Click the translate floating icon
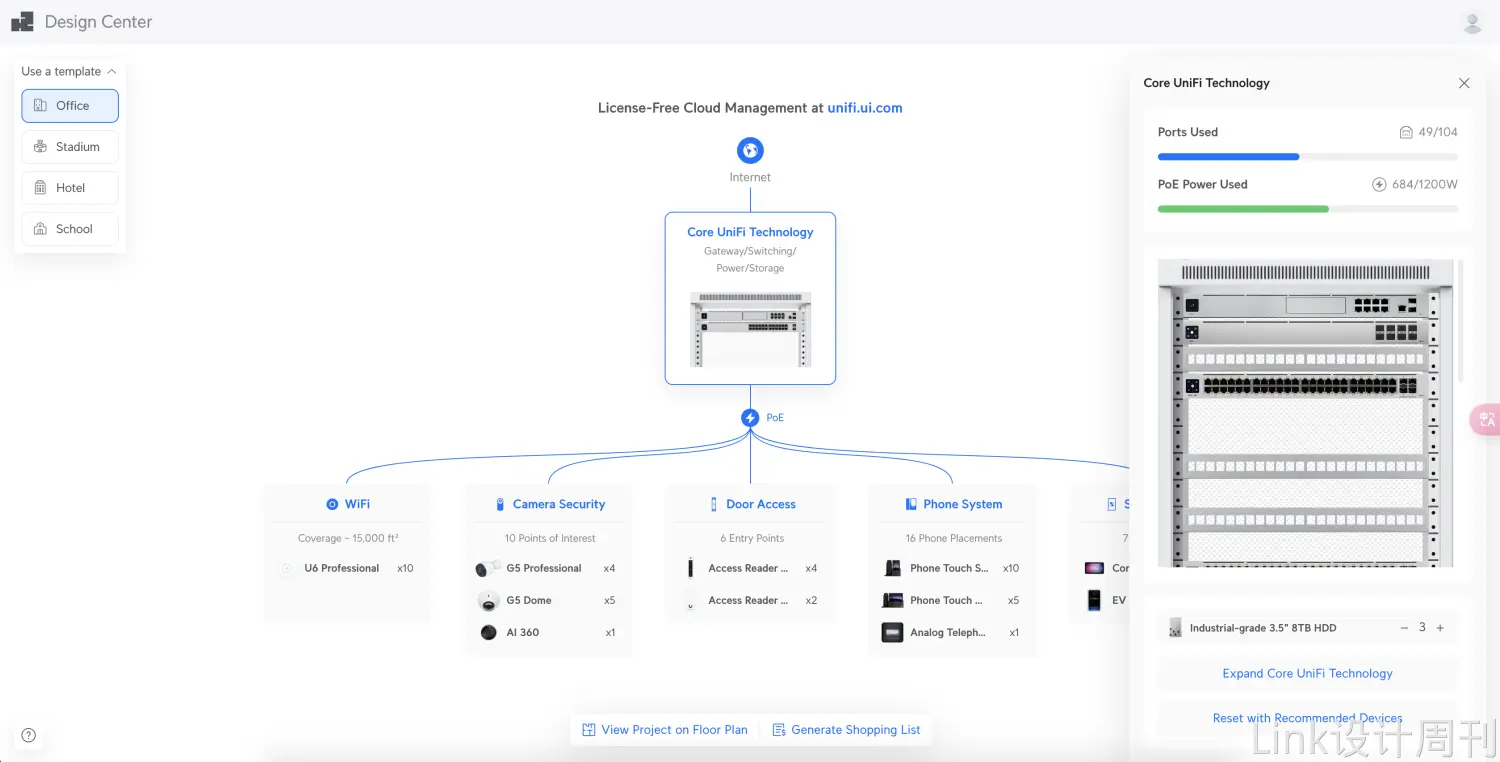Screen dimensions: 1500x762 point(1486,420)
